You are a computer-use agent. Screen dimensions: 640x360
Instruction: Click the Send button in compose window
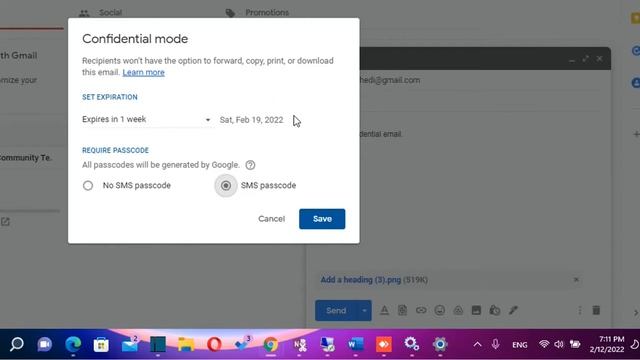(x=336, y=311)
